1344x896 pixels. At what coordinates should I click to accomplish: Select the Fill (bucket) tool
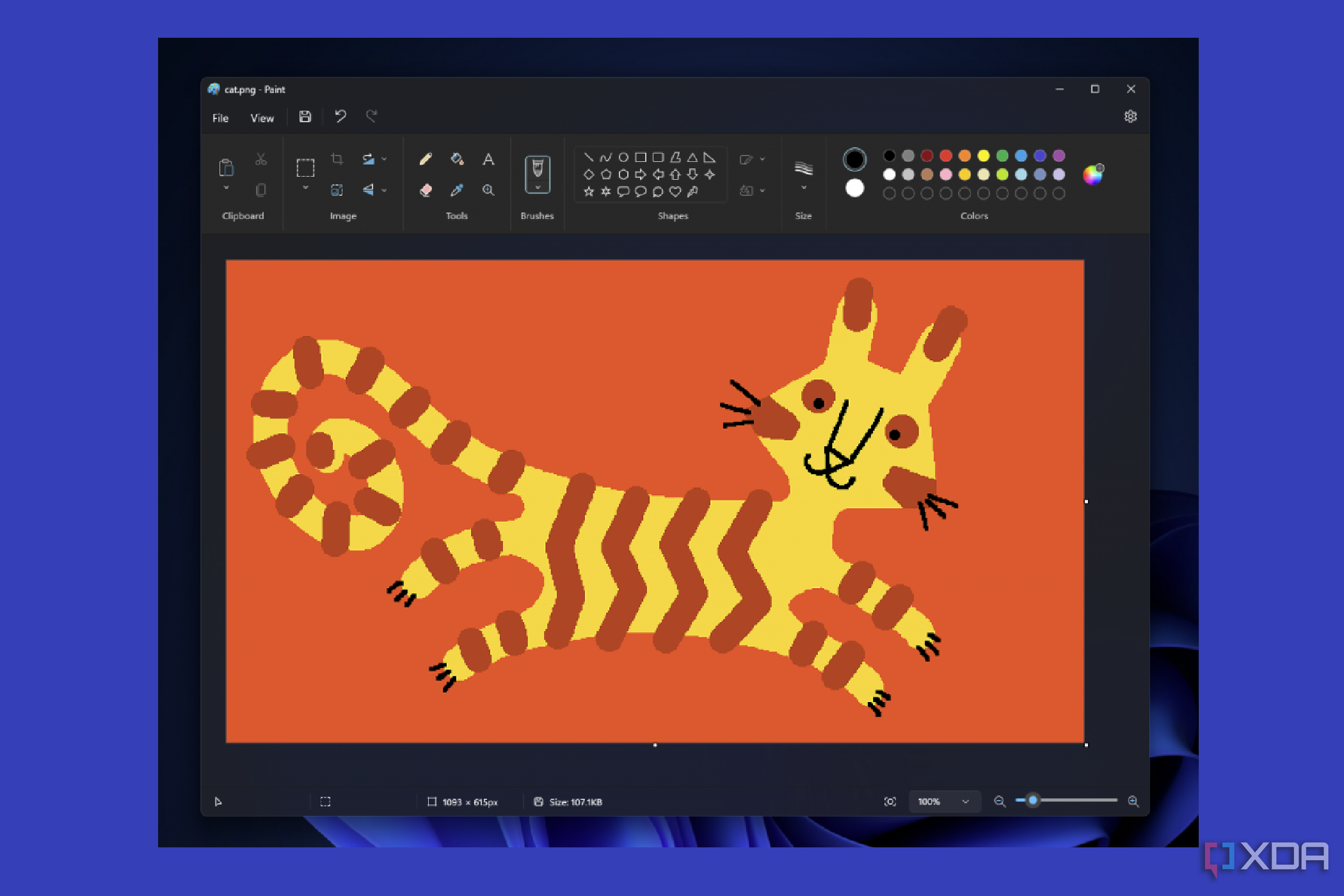point(457,159)
